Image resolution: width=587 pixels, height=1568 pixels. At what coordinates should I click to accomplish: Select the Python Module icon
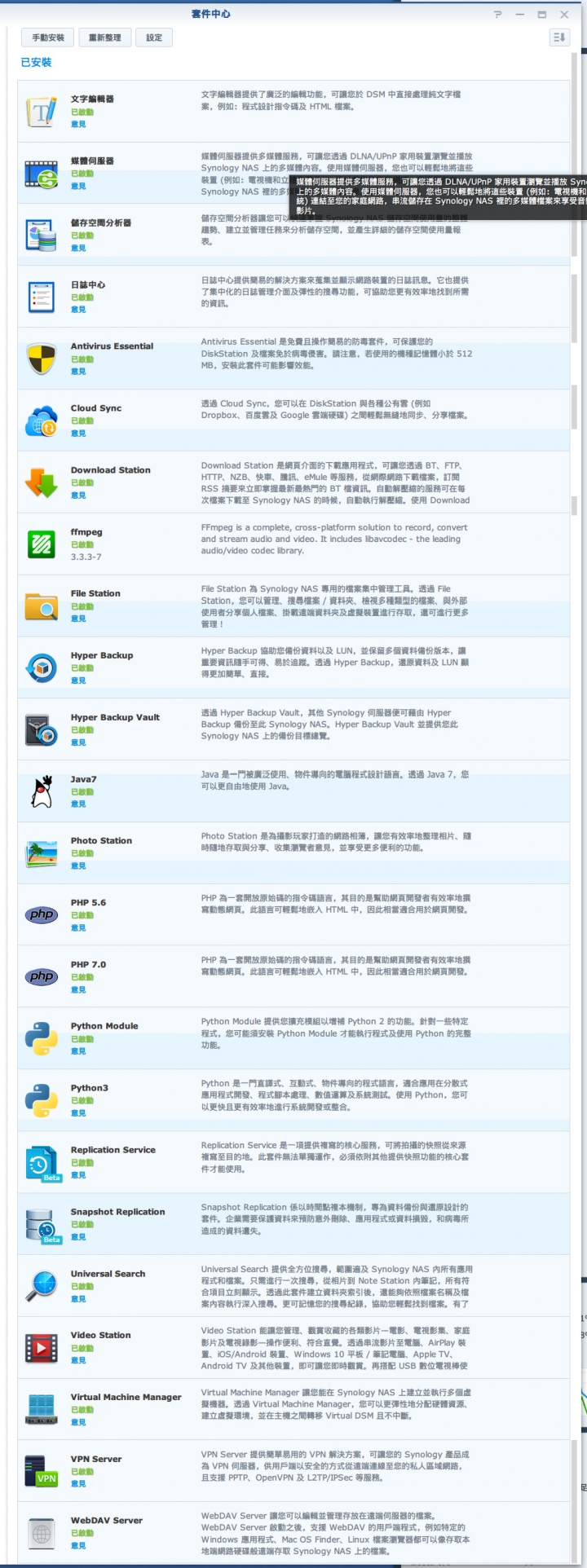tap(41, 1039)
